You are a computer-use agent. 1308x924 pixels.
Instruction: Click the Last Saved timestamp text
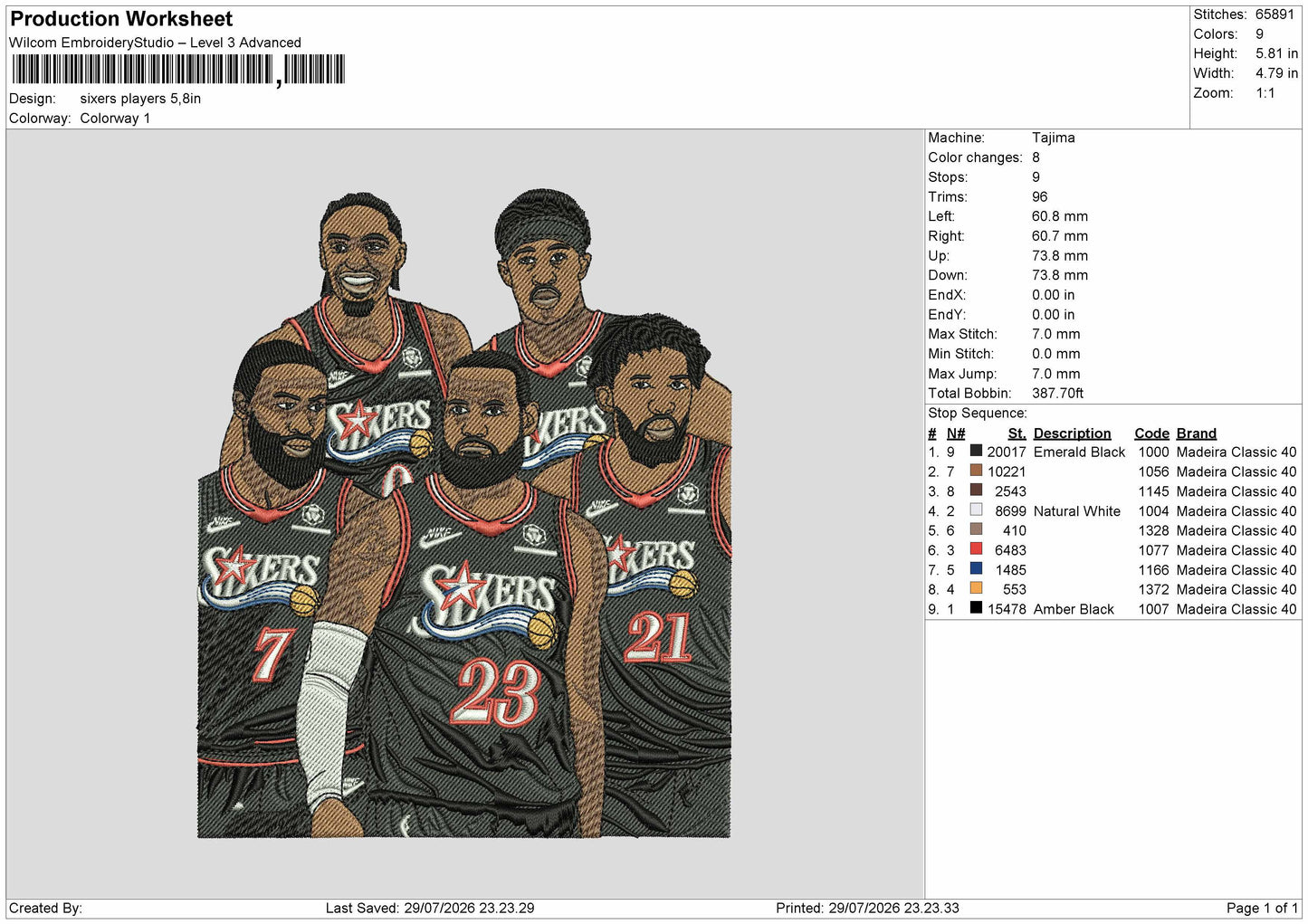click(x=430, y=908)
